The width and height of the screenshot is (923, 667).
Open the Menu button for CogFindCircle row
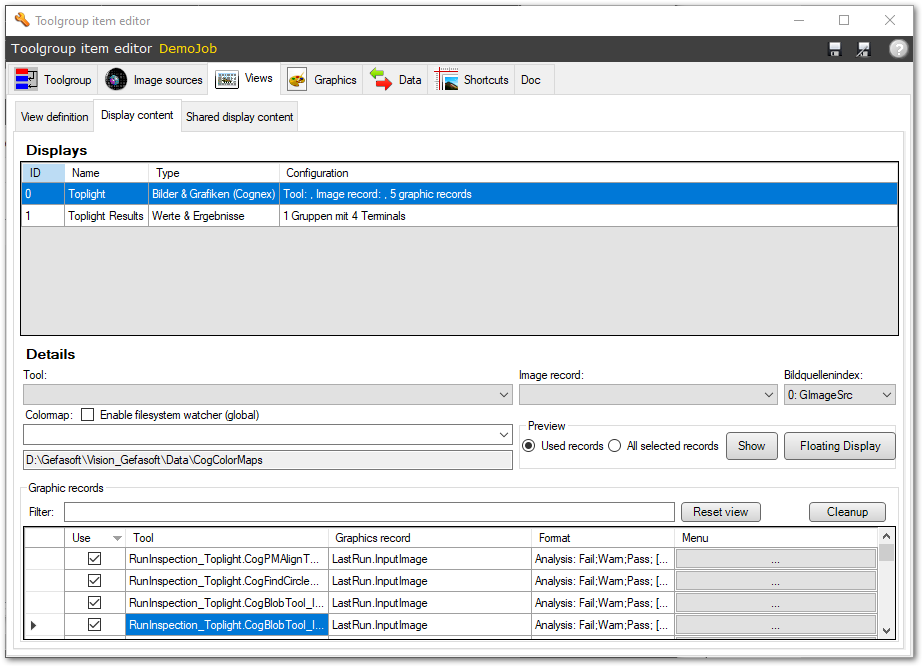click(x=776, y=580)
